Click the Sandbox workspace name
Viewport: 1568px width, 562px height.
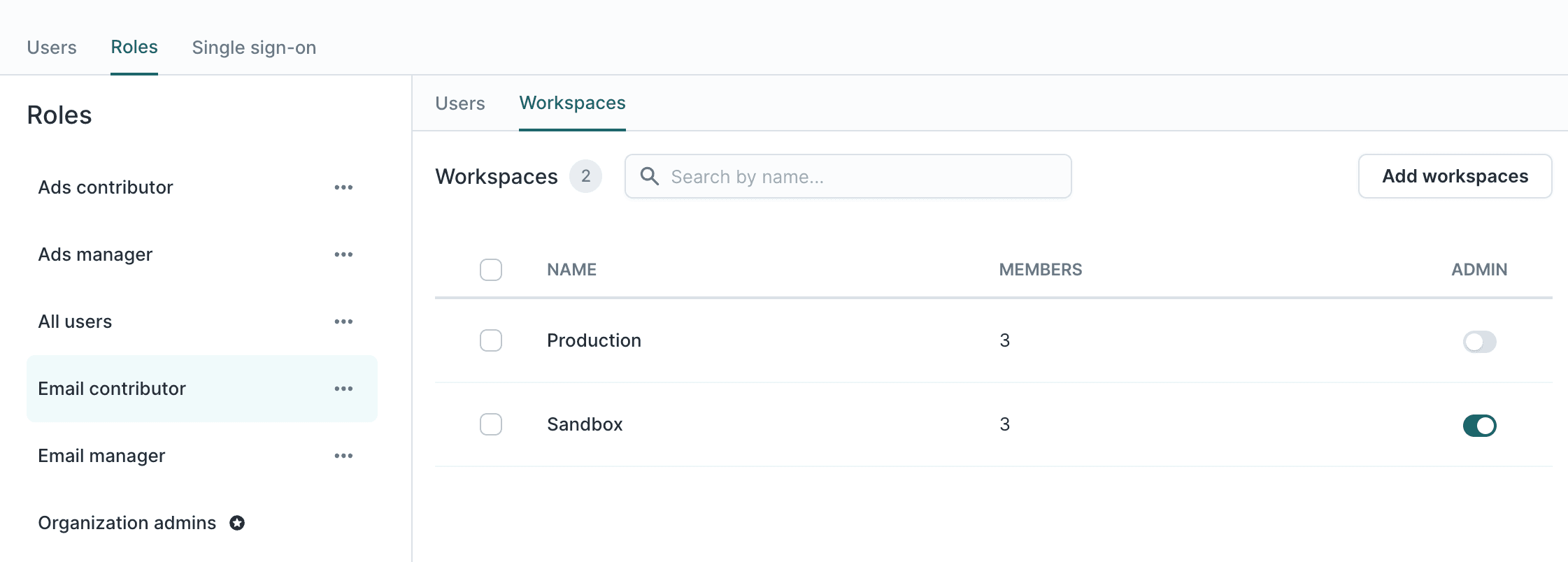tap(585, 424)
